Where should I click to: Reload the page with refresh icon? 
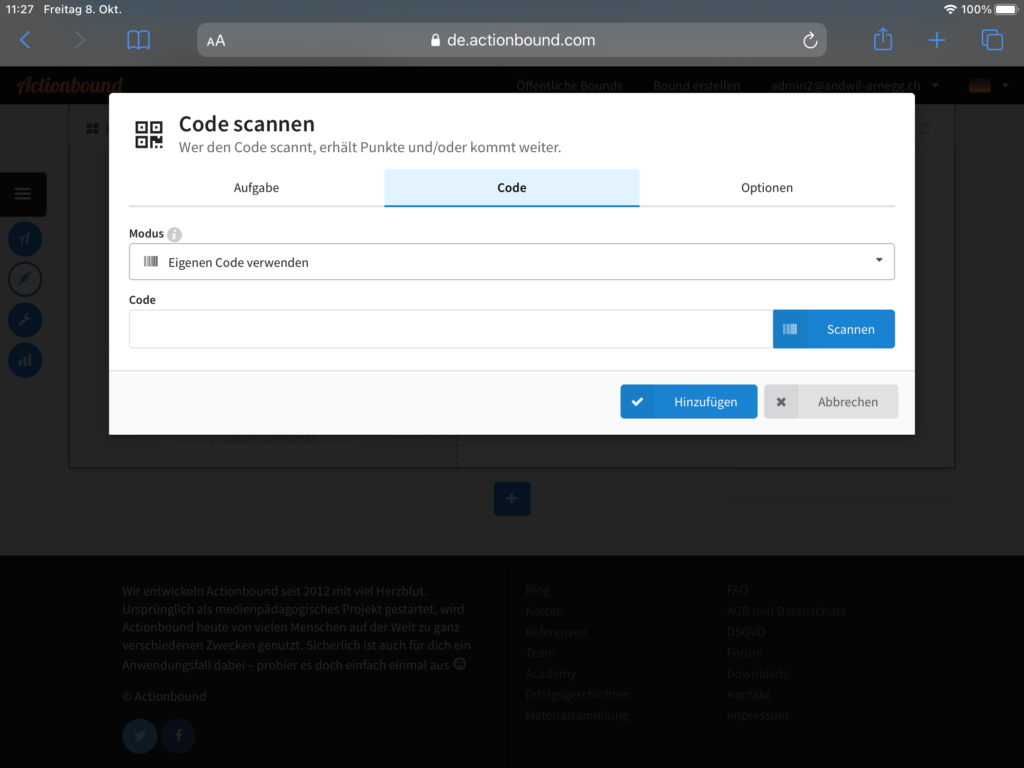point(810,40)
